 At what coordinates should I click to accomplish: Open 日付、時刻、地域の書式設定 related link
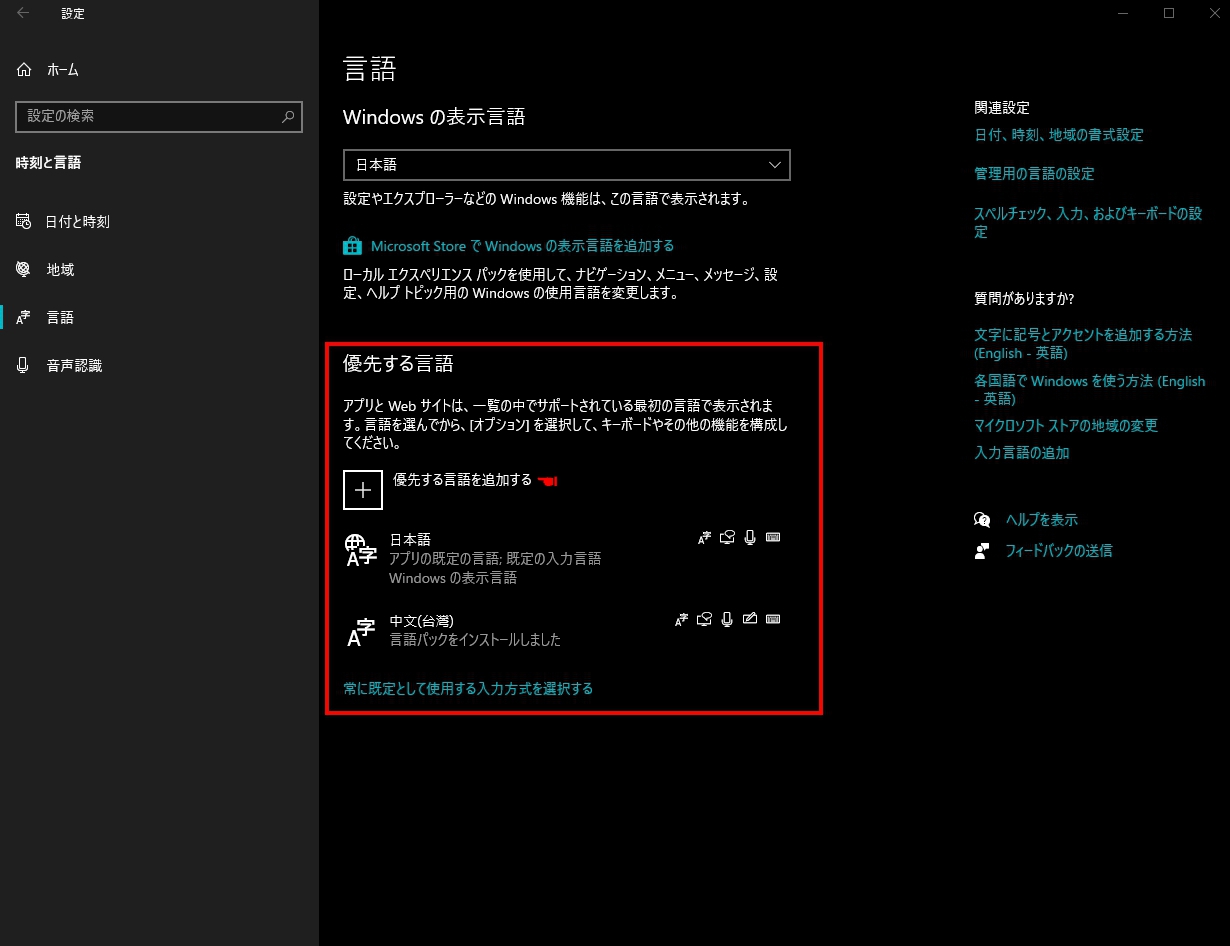(1059, 135)
